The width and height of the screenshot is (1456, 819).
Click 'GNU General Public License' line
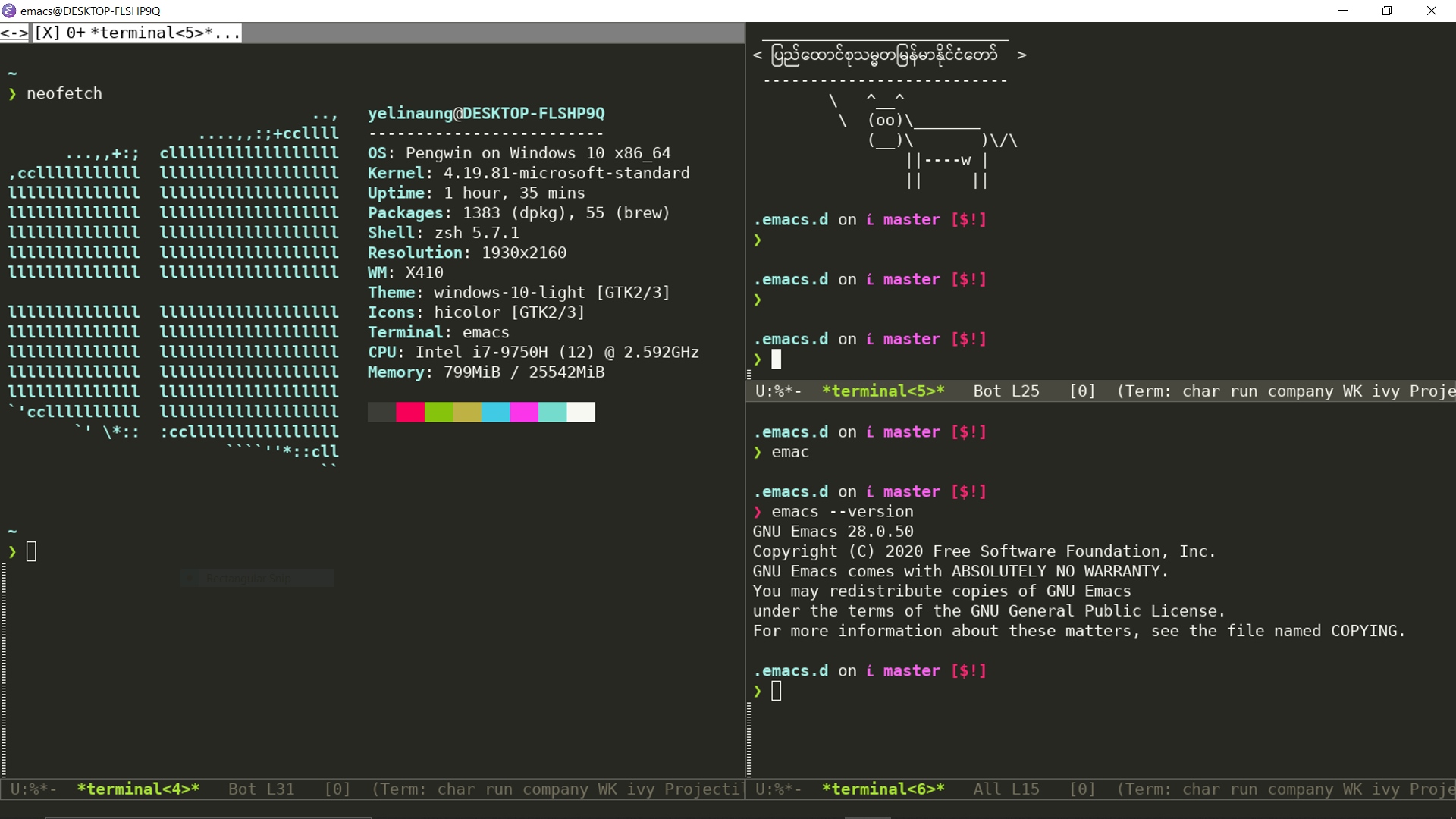[989, 611]
